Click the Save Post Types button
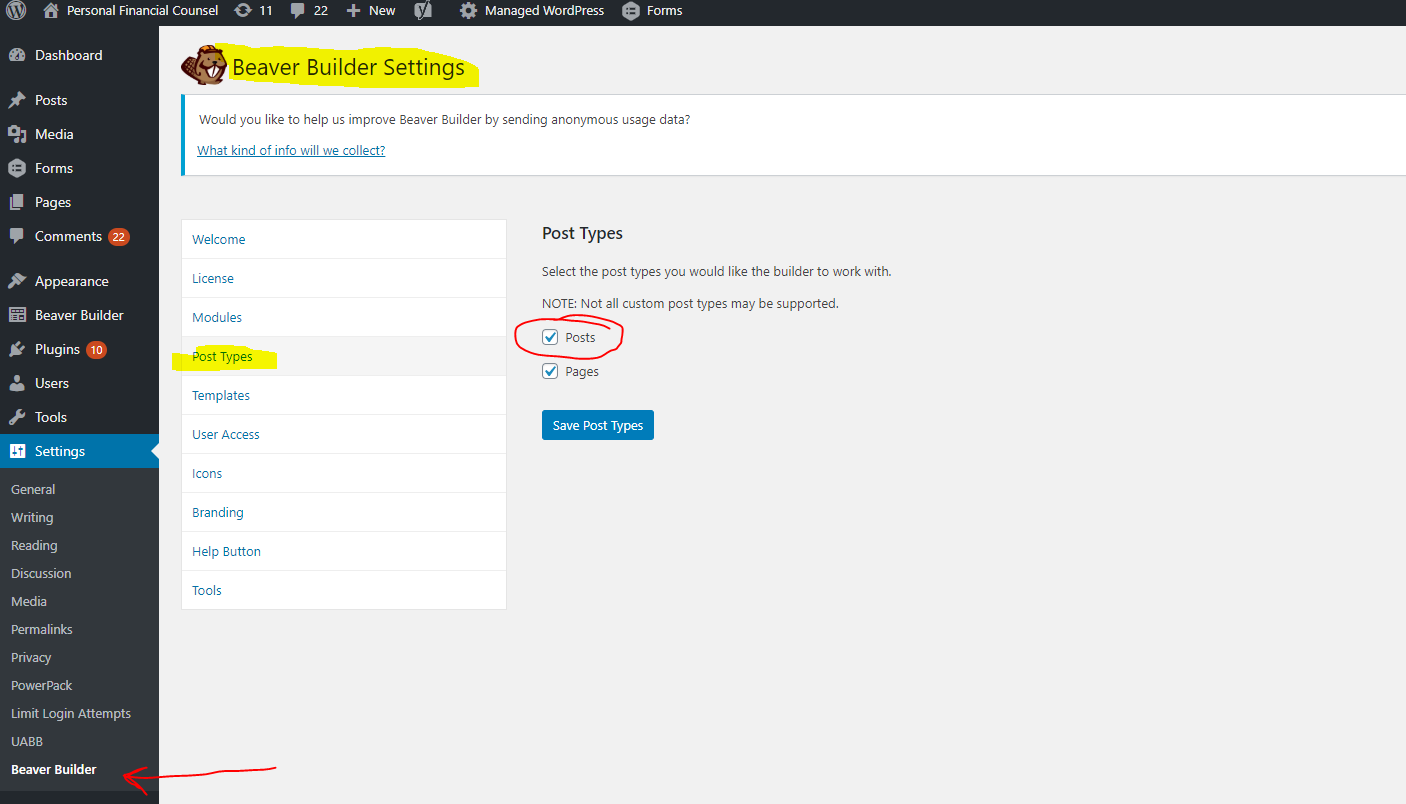 tap(598, 425)
